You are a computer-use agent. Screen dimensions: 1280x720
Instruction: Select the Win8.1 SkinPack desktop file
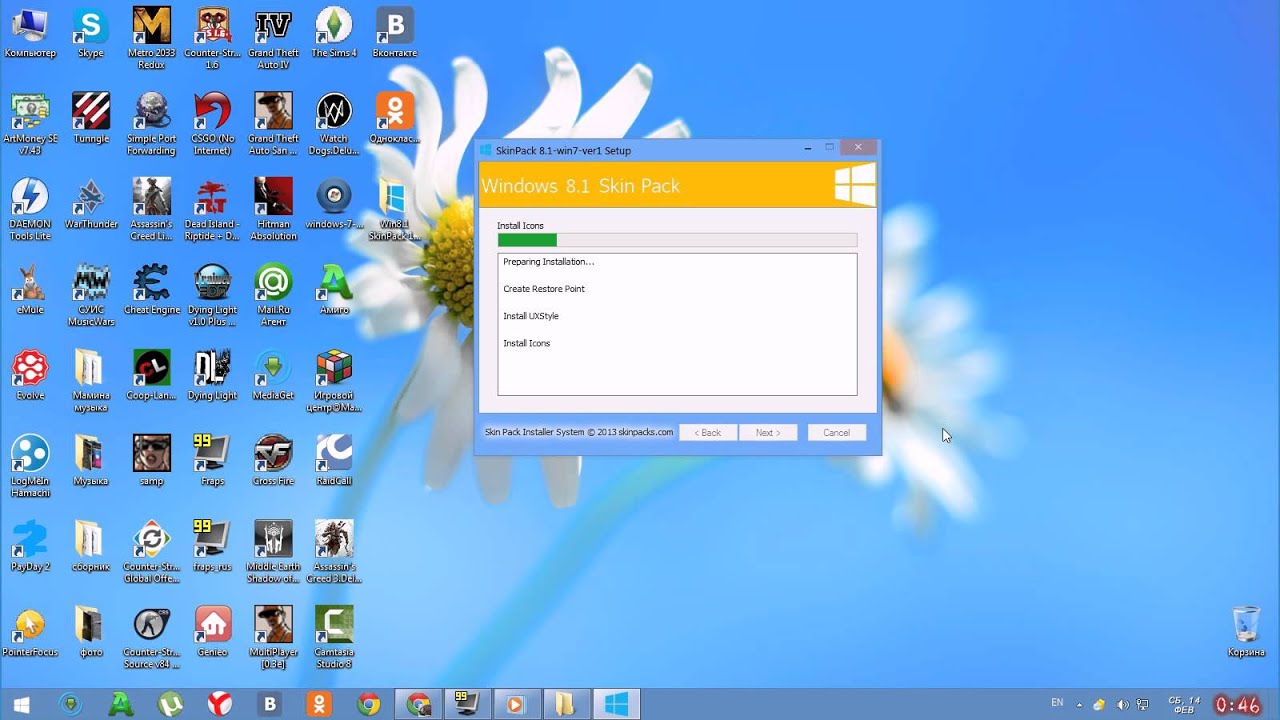click(394, 210)
